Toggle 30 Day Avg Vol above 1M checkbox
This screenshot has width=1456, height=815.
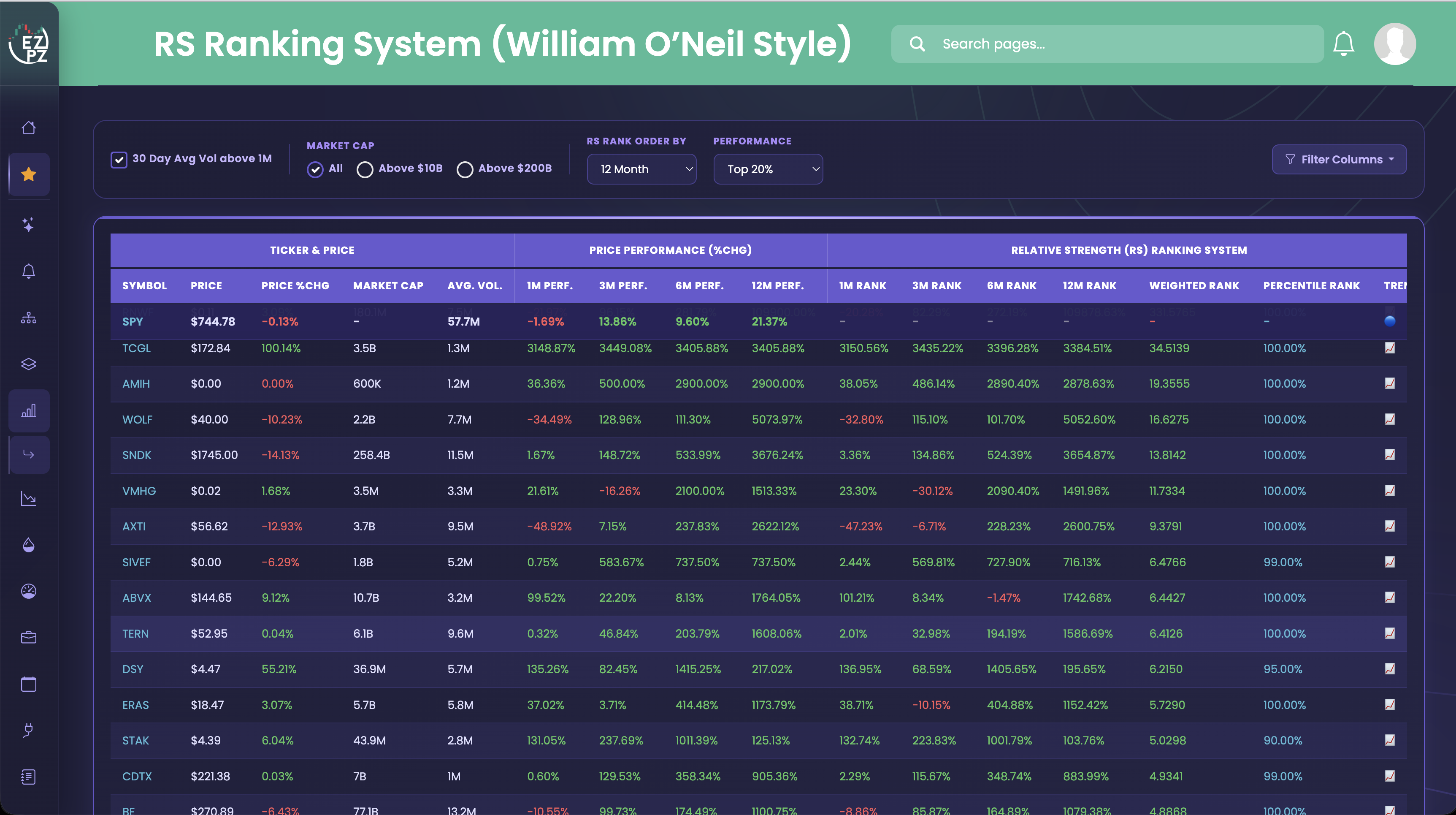coord(119,160)
